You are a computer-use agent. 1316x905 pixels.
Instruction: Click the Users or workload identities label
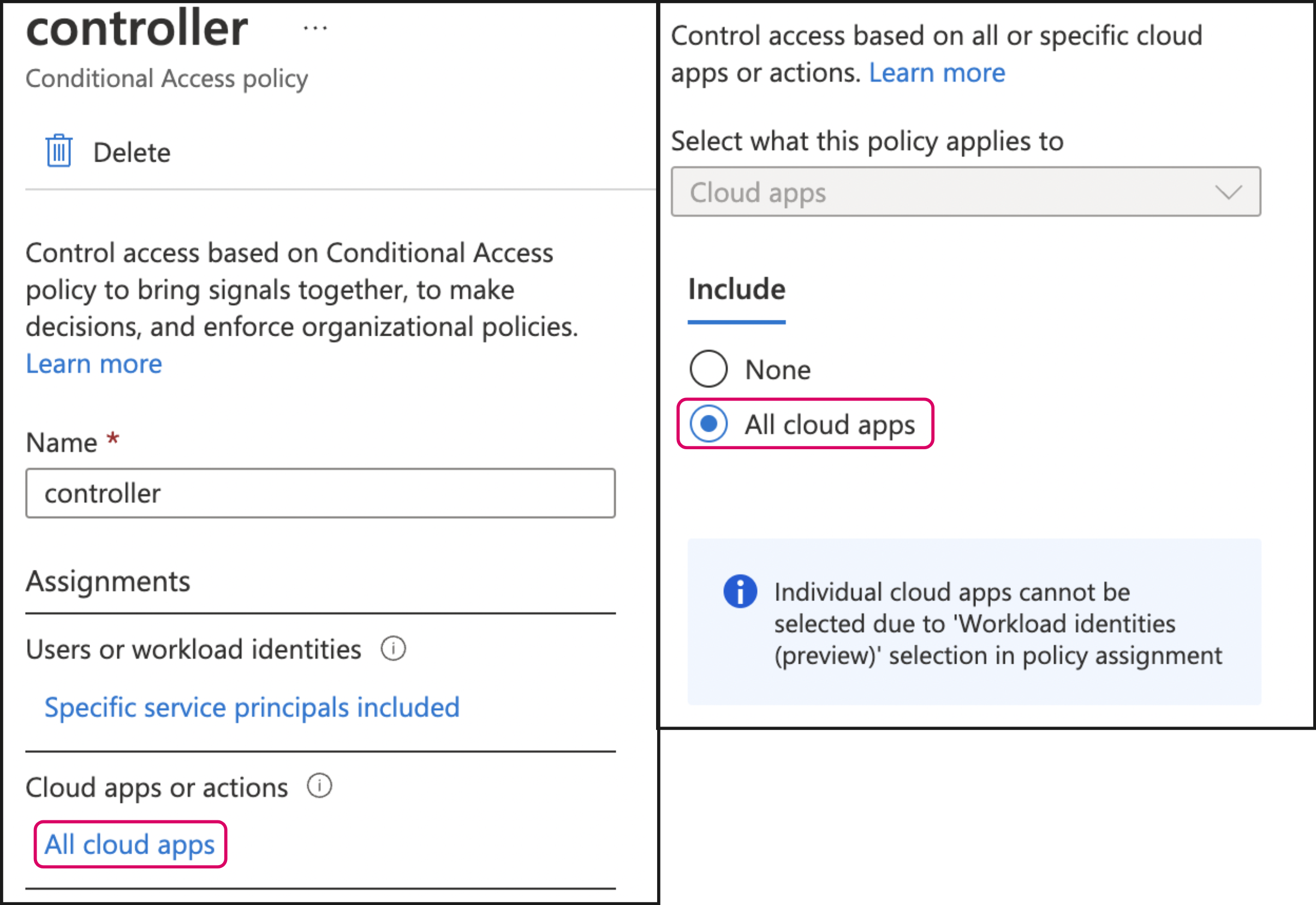[193, 649]
